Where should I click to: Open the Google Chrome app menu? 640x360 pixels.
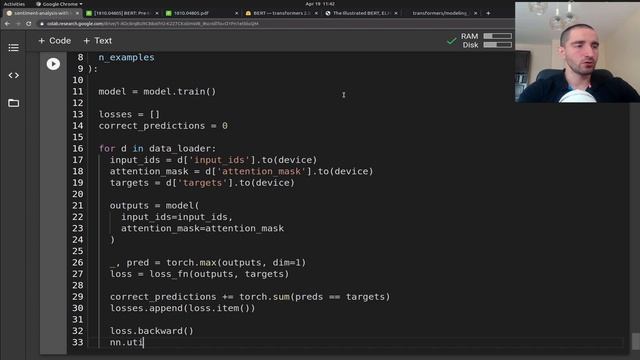pos(59,4)
